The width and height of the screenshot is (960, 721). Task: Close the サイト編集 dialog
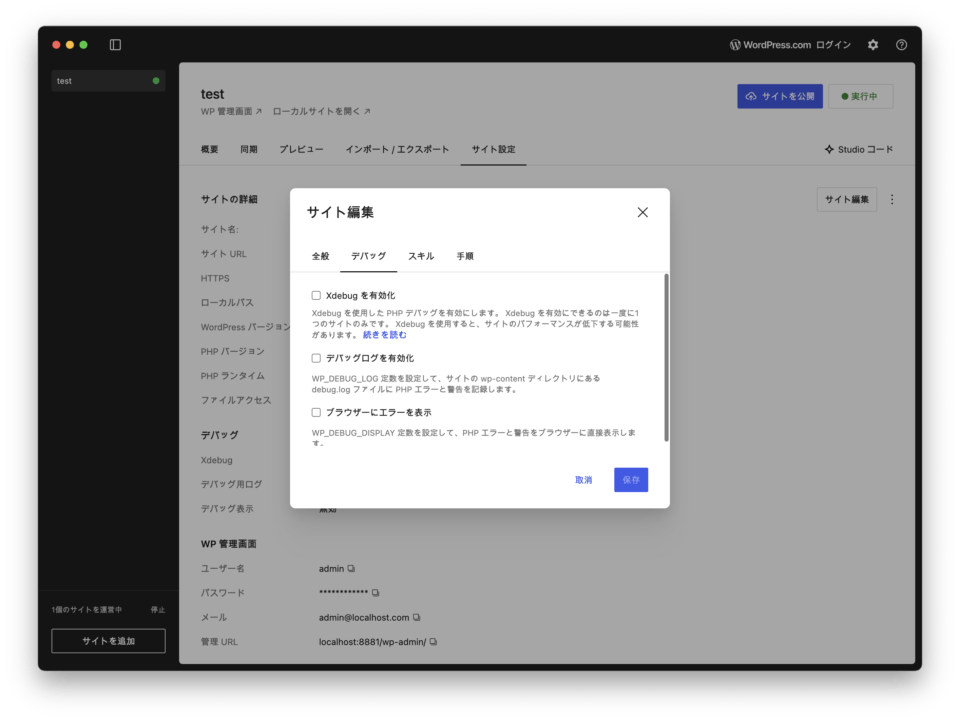642,212
